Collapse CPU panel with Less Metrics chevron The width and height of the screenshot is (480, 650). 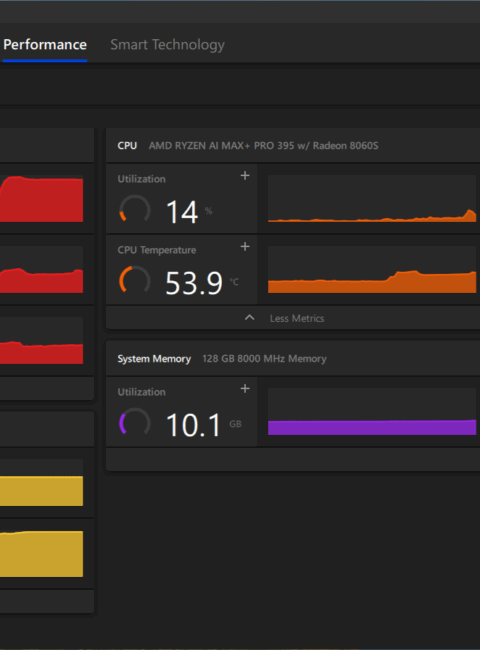tap(250, 318)
